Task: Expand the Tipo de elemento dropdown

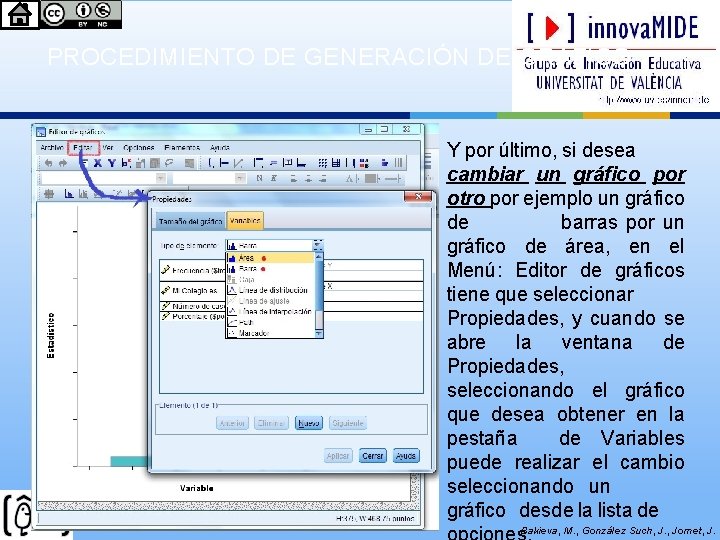Action: (318, 246)
